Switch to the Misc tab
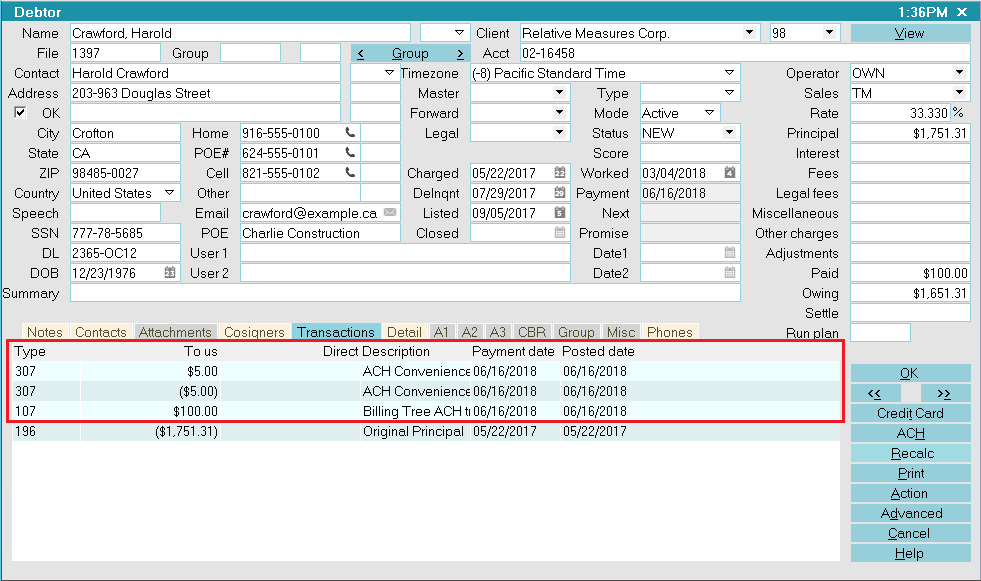981x581 pixels. [621, 332]
